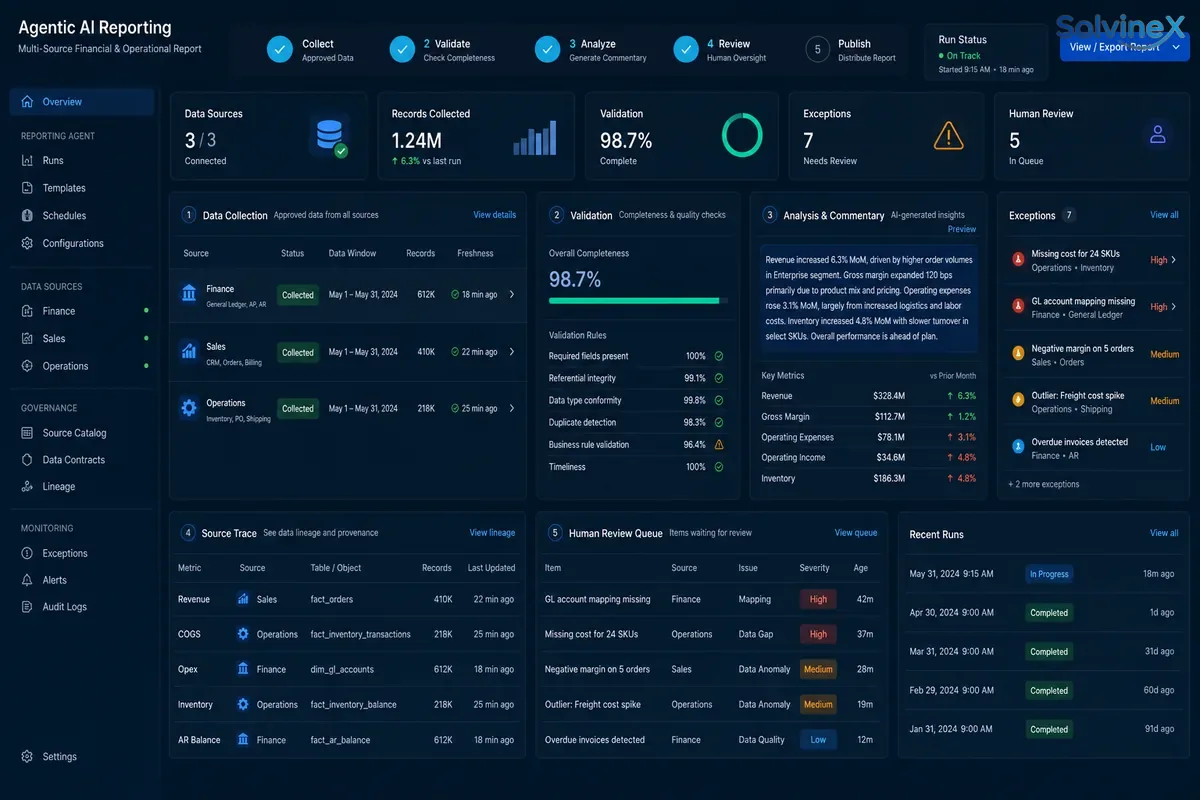1200x800 pixels.
Task: Click the Configurations gear icon
Action: pos(27,243)
